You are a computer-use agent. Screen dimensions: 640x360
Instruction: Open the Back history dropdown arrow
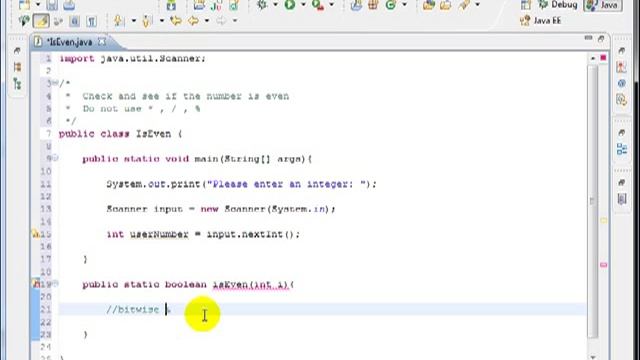coord(207,21)
